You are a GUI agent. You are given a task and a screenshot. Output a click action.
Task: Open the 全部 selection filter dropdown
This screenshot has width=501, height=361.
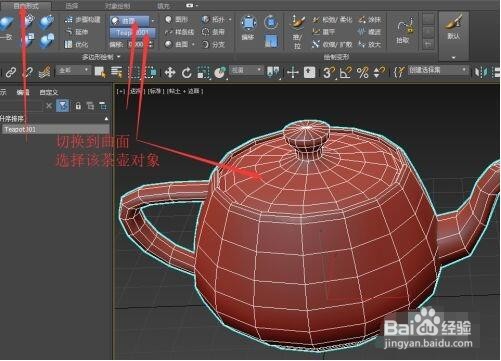pyautogui.click(x=73, y=70)
